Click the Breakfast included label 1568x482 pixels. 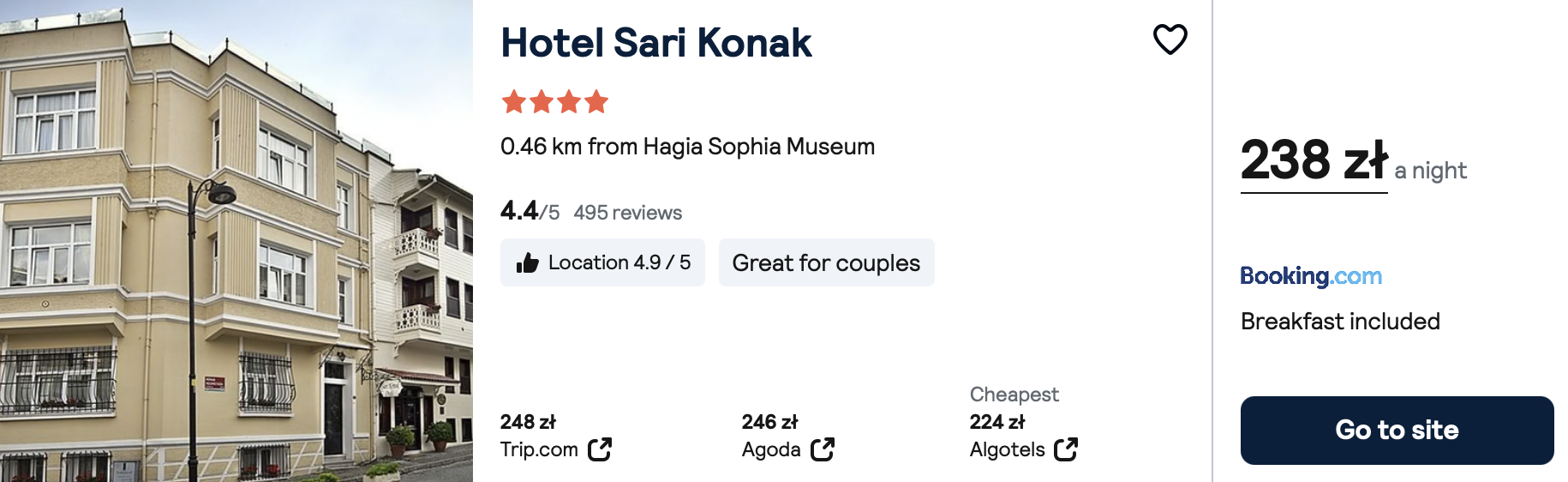tap(1340, 322)
